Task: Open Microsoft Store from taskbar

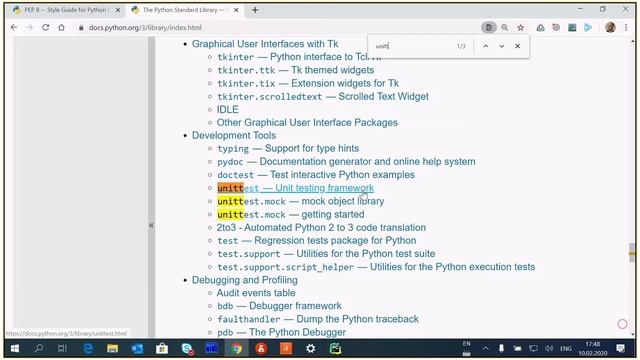Action: (162, 349)
